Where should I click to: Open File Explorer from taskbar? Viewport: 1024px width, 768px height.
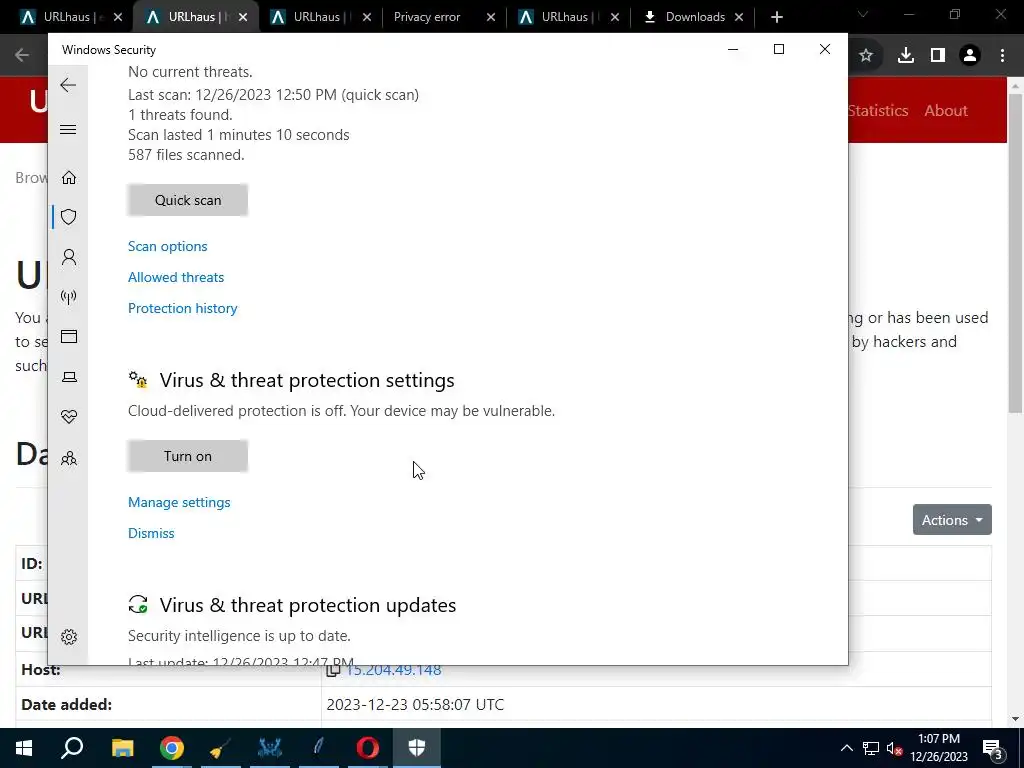[122, 748]
